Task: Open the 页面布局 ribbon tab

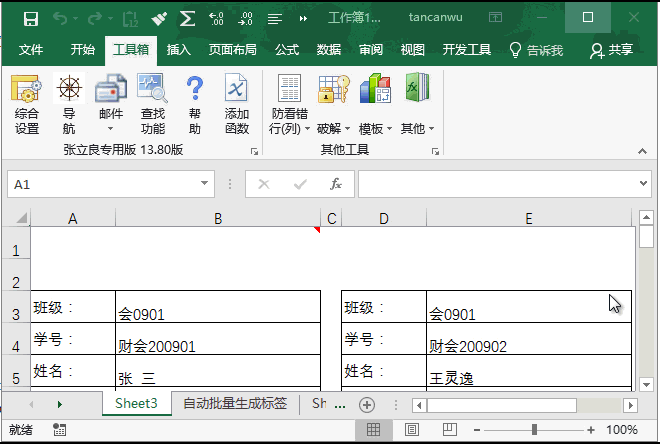Action: point(232,50)
